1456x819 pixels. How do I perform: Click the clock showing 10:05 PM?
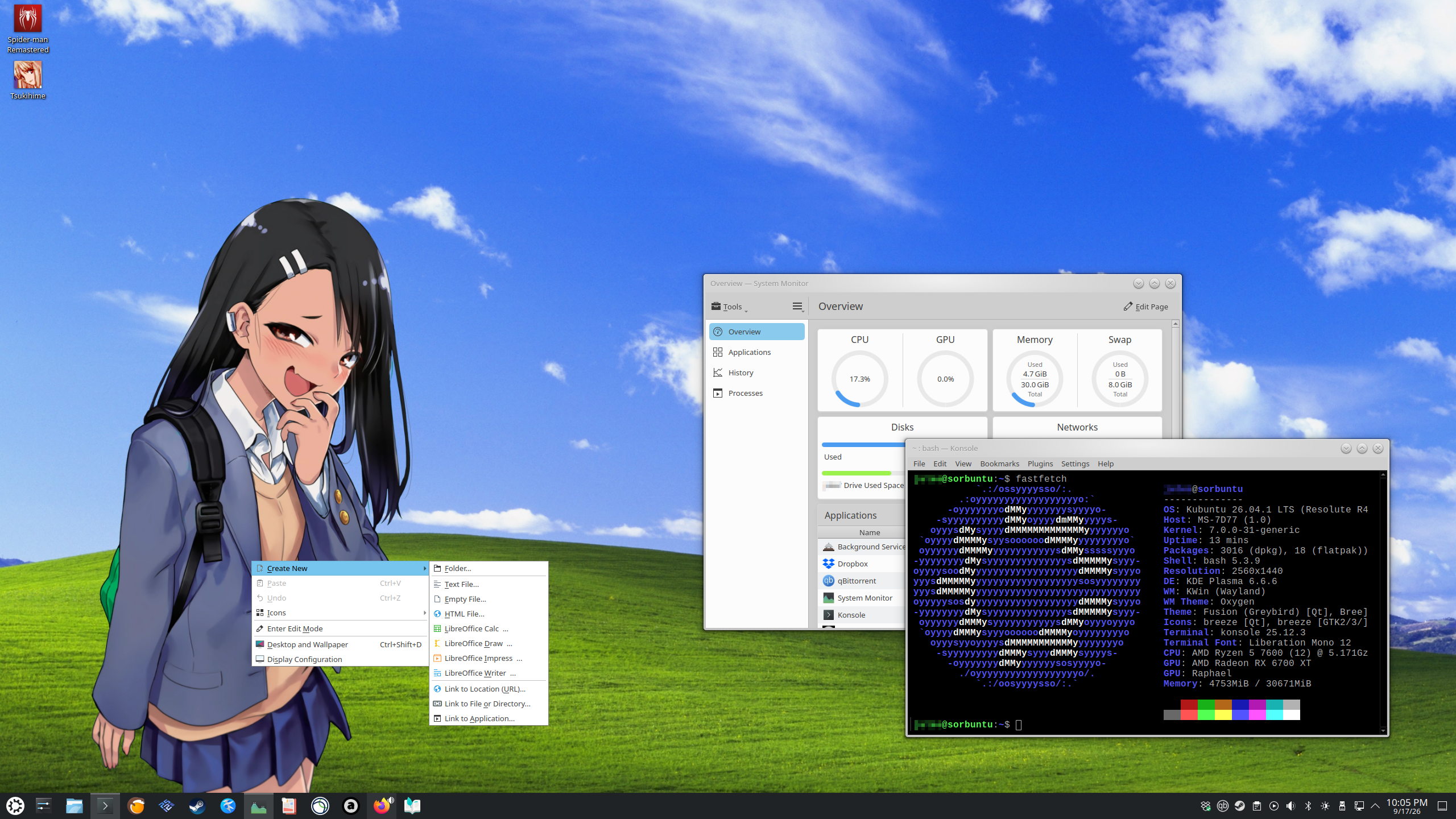point(1407,806)
